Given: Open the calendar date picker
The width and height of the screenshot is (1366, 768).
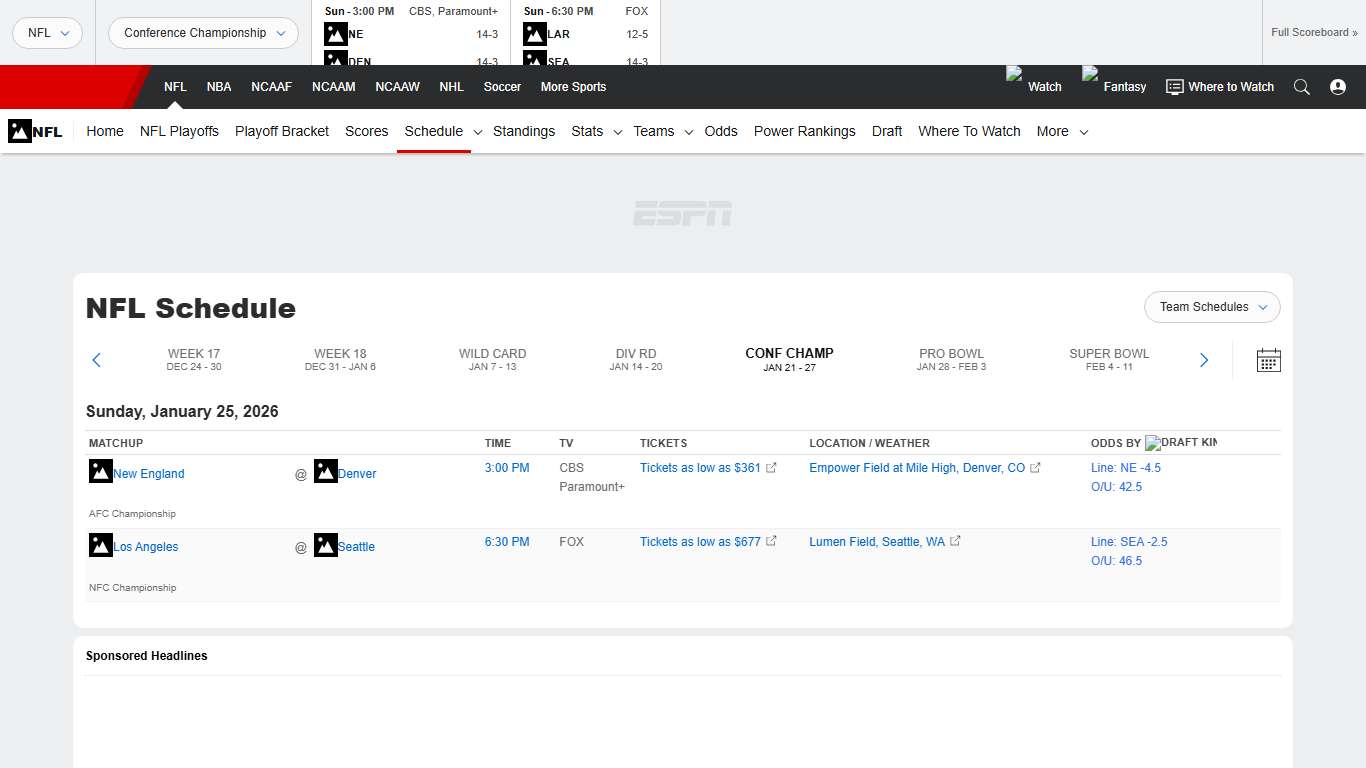Looking at the screenshot, I should point(1268,360).
